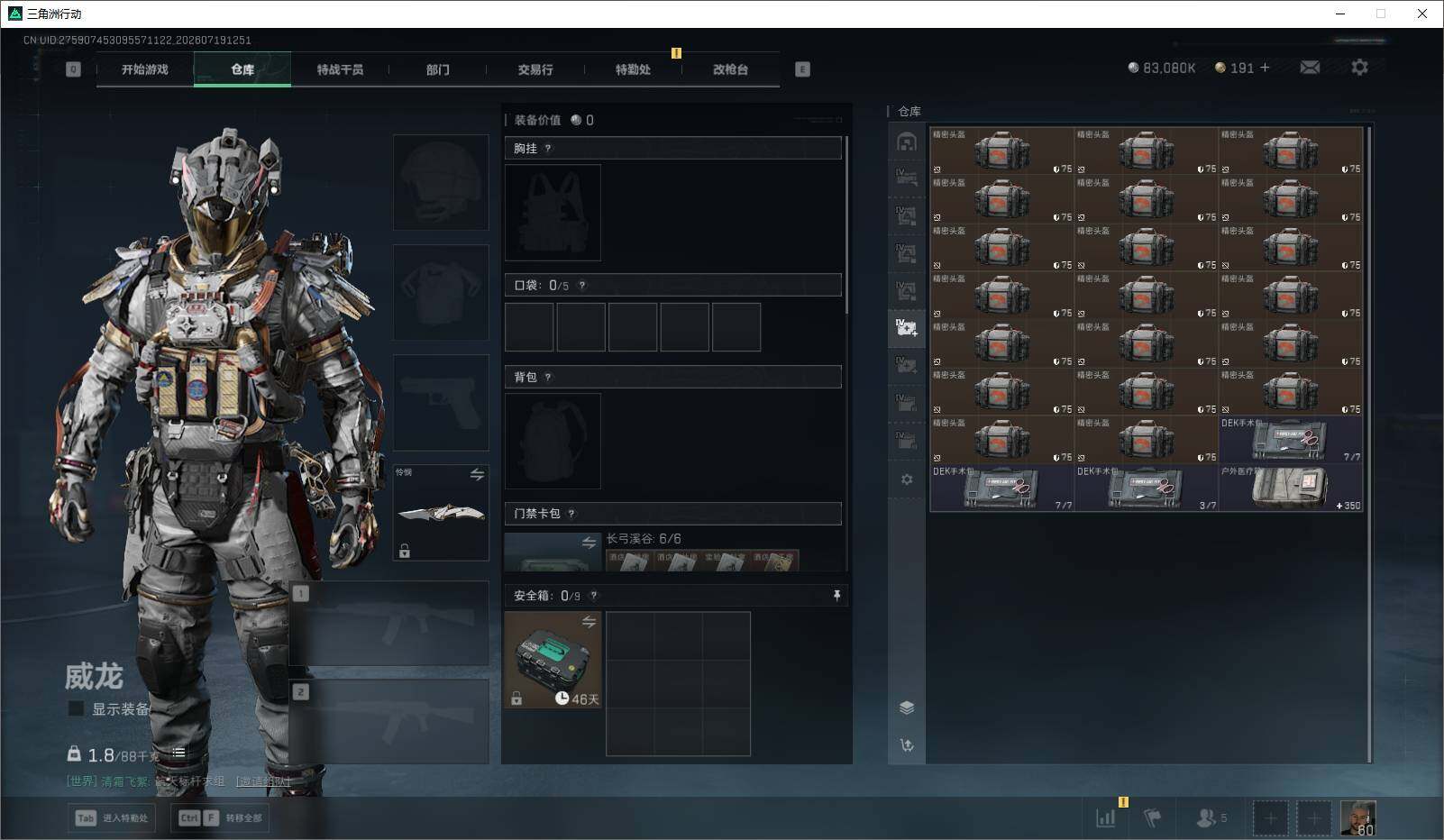Select the 仓库 tab

pos(242,69)
